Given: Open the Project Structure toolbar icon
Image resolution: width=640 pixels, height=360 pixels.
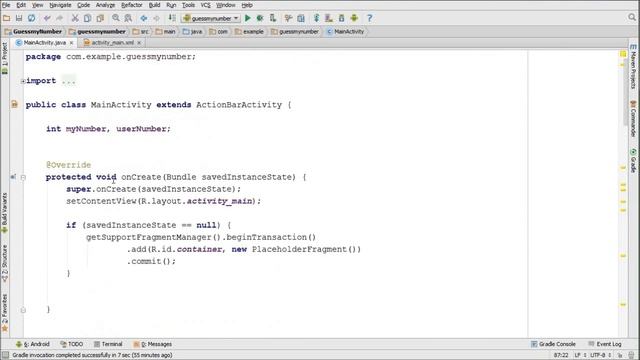Looking at the screenshot, I should click(301, 18).
